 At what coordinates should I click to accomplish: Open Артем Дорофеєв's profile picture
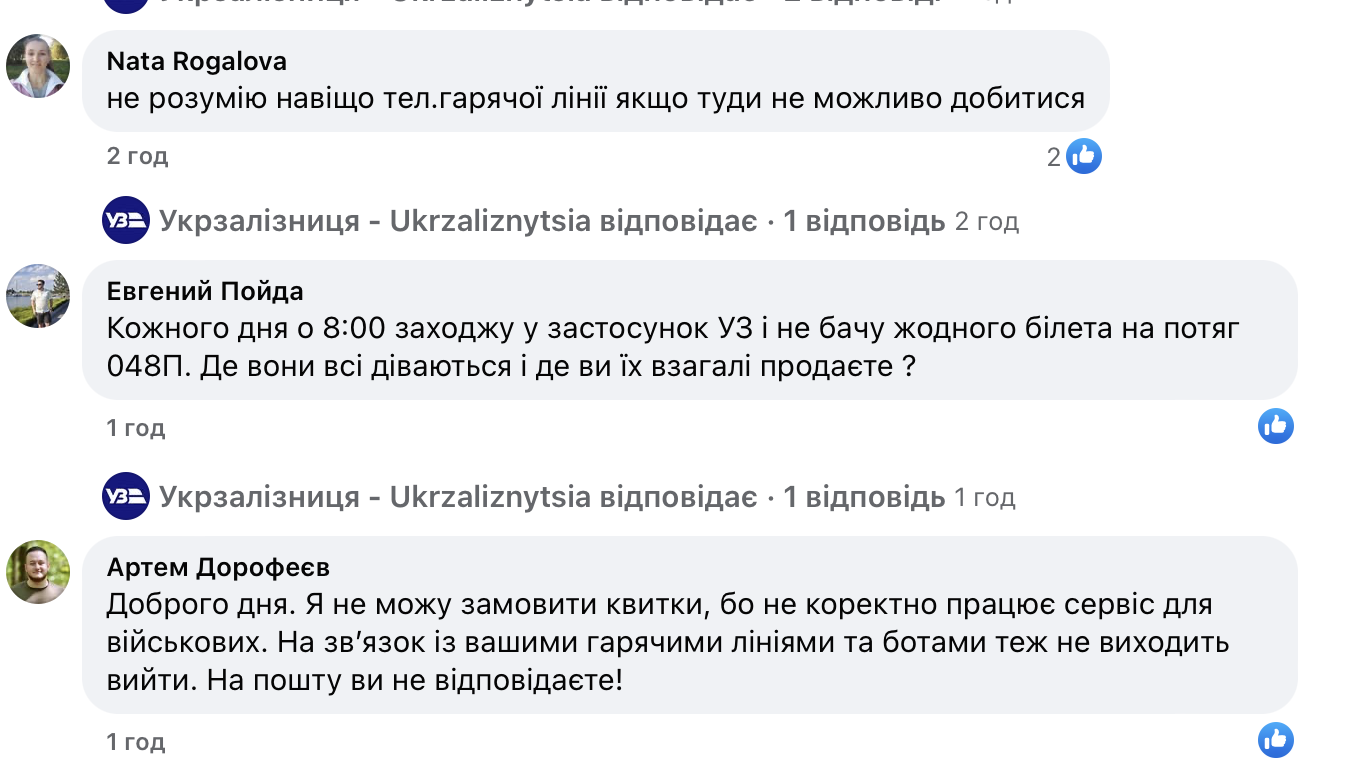coord(38,572)
